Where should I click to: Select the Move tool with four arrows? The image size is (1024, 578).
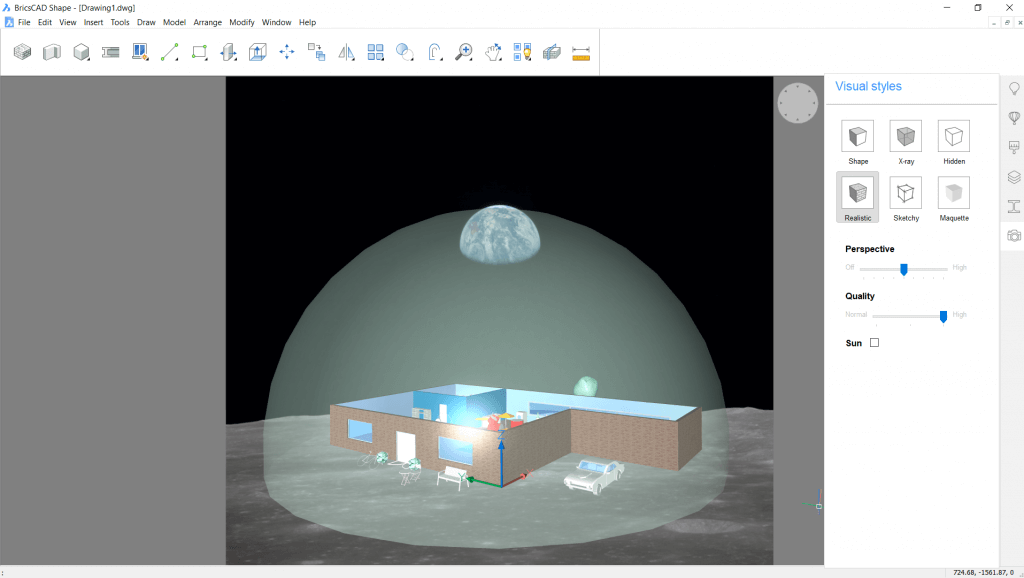(287, 52)
